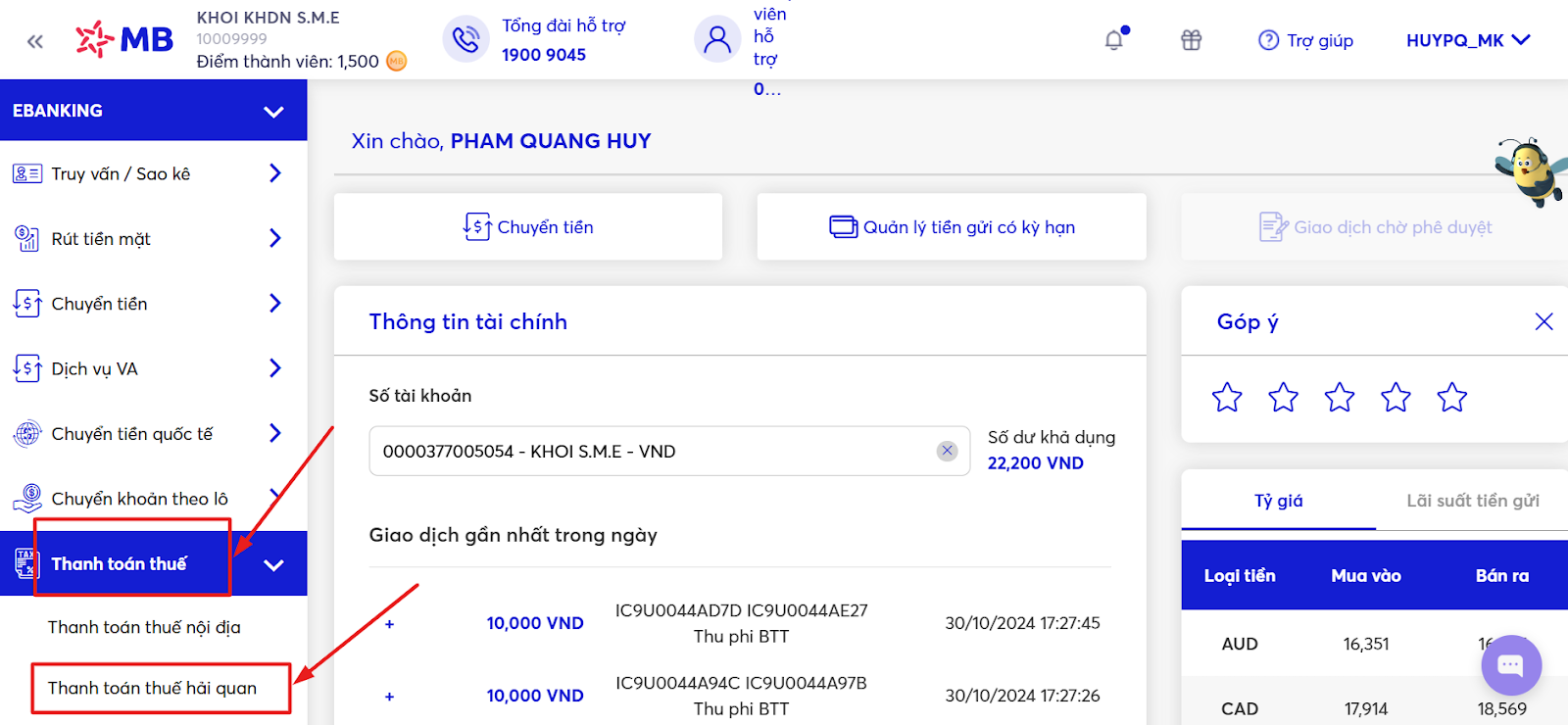Click the 18,569 CAD sell rate

[1502, 708]
